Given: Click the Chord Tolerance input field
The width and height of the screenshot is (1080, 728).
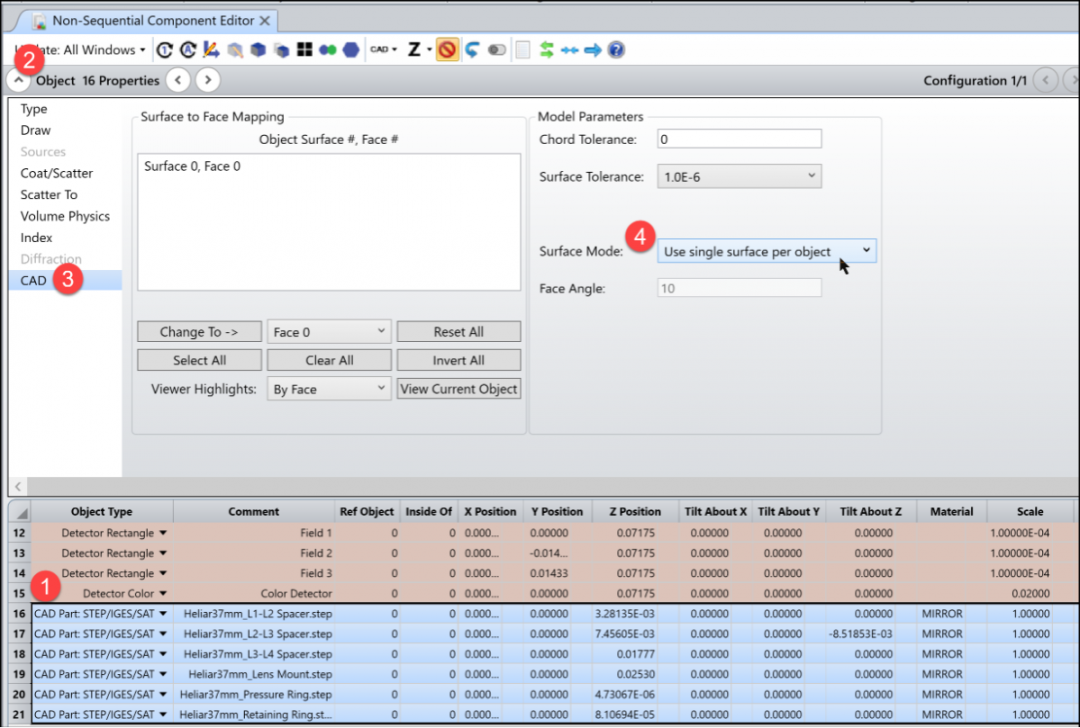Looking at the screenshot, I should tap(739, 139).
